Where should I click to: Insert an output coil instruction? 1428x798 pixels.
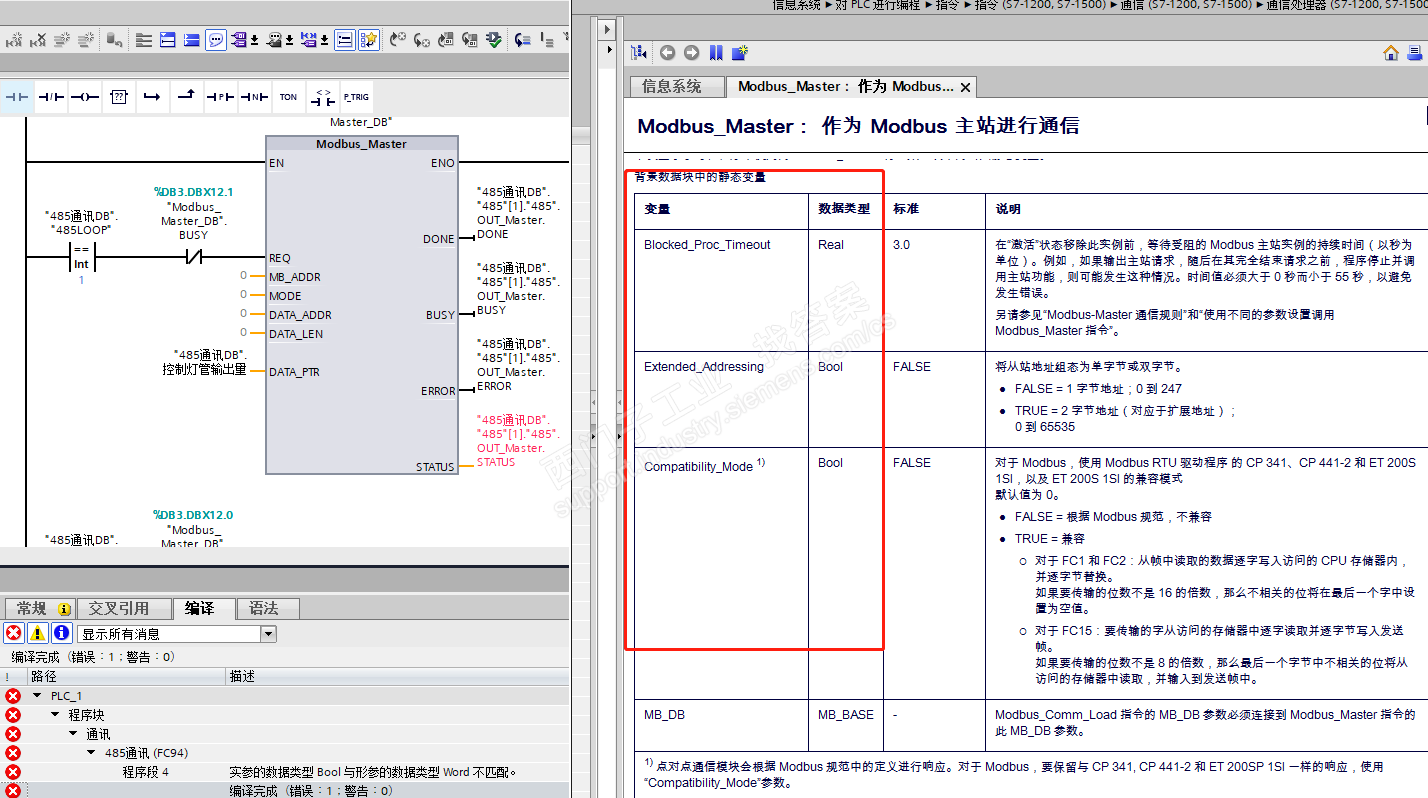pos(85,97)
